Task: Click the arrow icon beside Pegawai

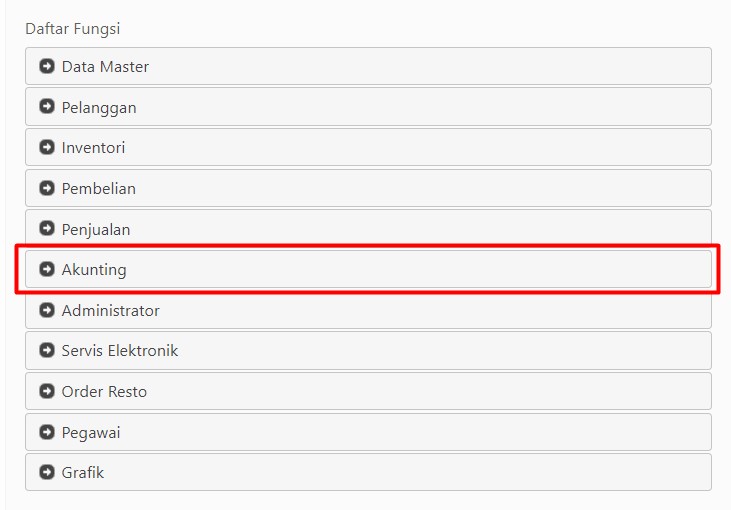Action: 47,432
